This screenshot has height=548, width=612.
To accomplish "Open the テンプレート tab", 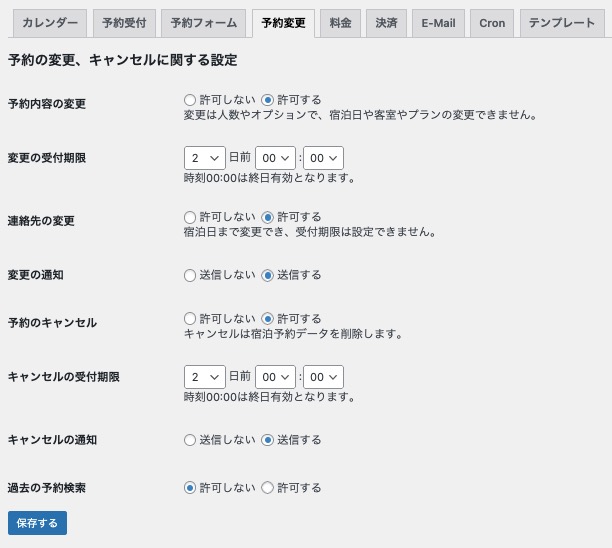I will tap(562, 23).
